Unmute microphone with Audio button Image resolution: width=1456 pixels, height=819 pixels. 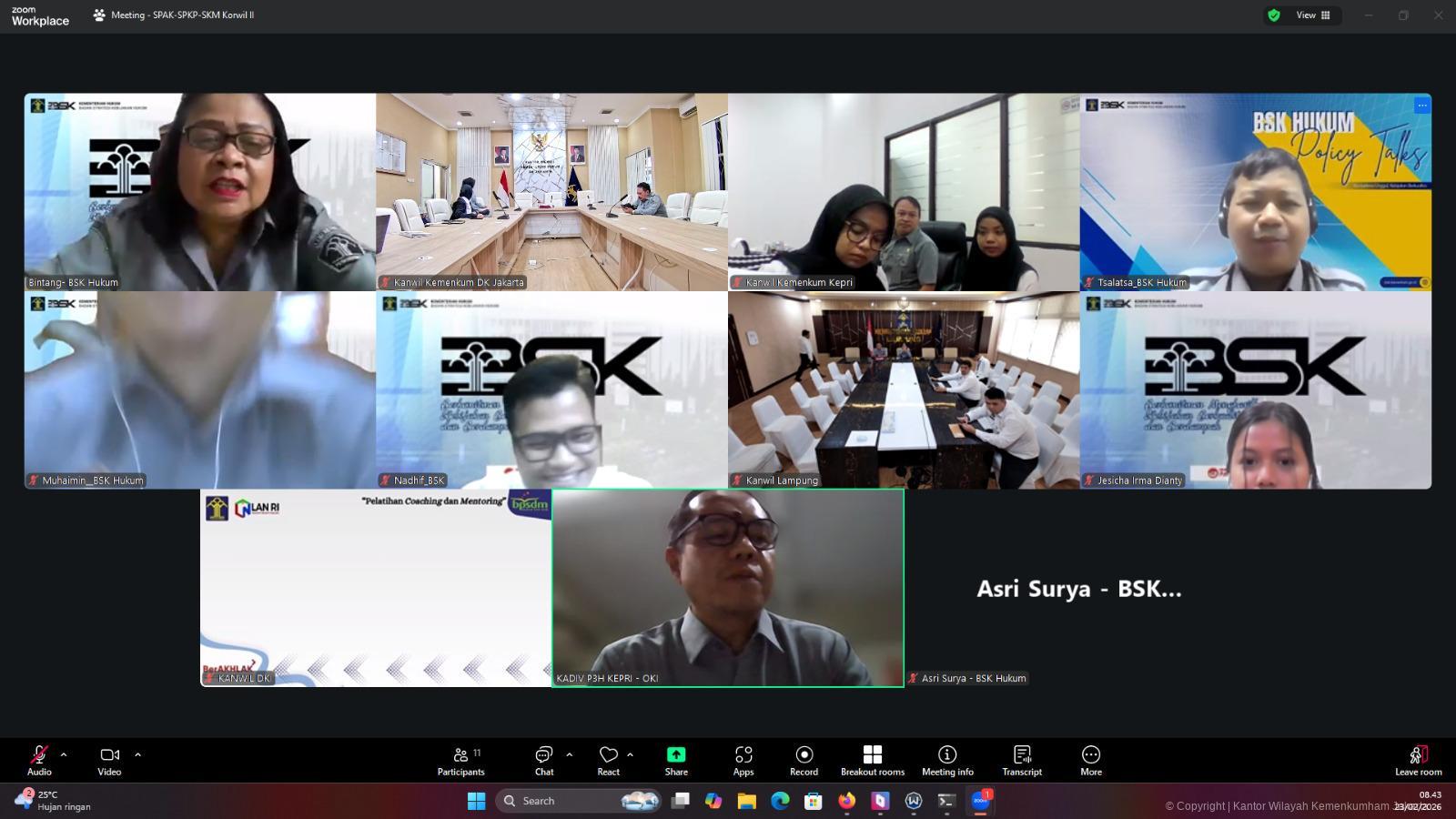pos(39,761)
